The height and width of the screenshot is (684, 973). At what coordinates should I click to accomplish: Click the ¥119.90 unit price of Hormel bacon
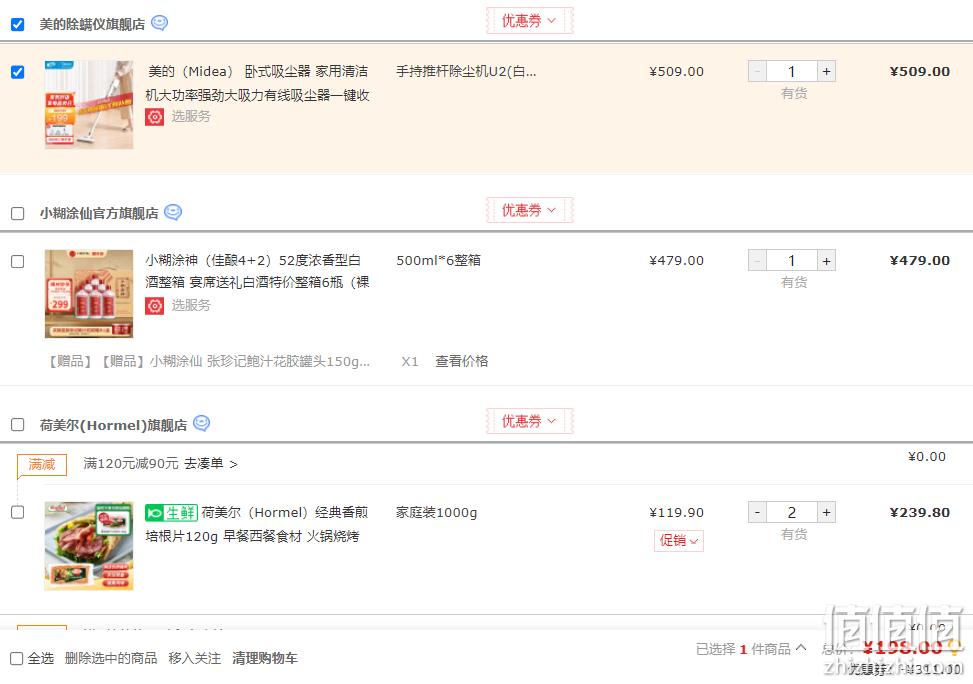click(x=676, y=513)
